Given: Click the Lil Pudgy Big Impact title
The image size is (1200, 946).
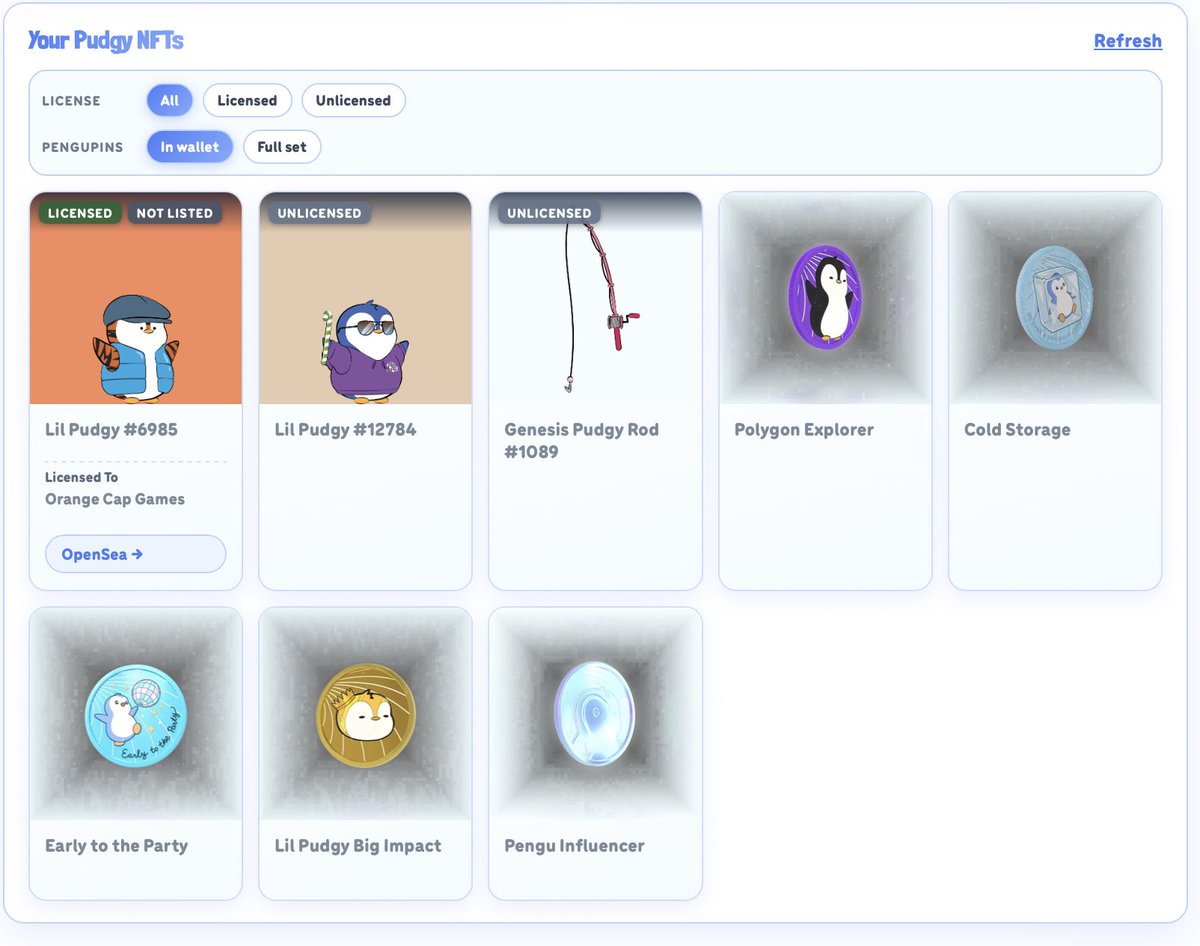Looking at the screenshot, I should (x=358, y=846).
